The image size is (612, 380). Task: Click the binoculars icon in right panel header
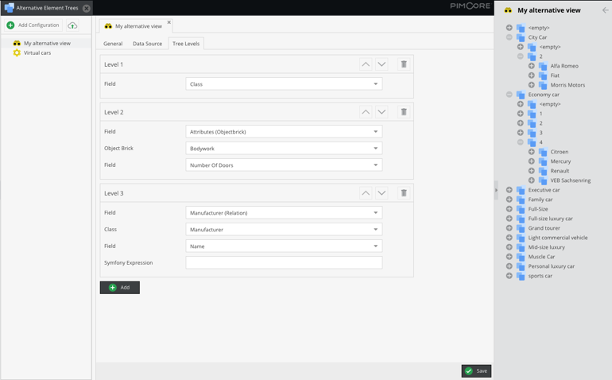pos(508,10)
